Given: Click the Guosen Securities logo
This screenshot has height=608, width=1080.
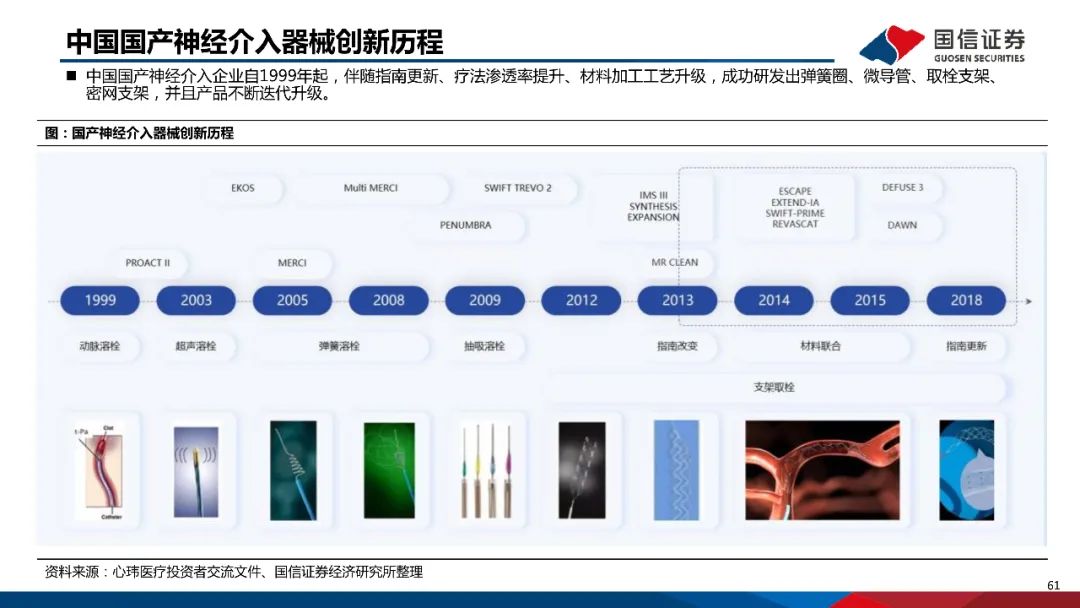Looking at the screenshot, I should tap(942, 45).
